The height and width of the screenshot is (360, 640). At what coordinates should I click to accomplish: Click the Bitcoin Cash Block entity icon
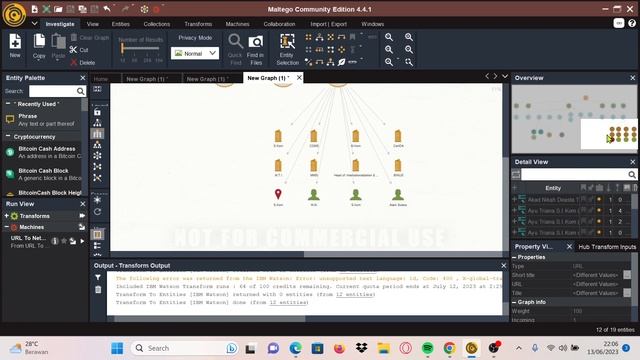(10, 174)
